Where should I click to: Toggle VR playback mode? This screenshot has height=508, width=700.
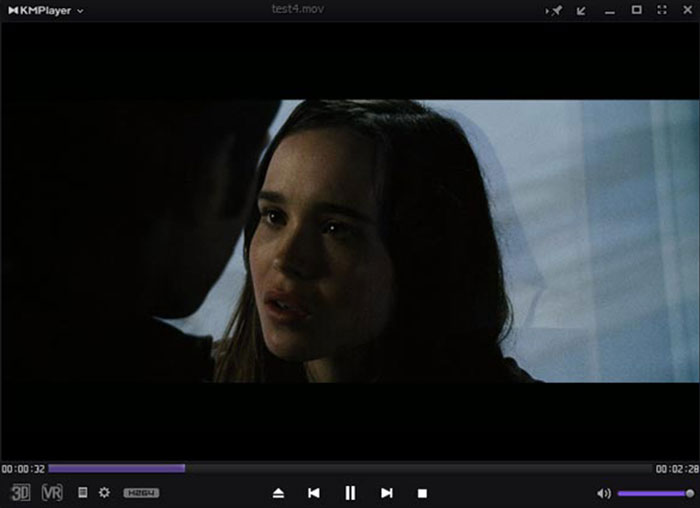52,493
